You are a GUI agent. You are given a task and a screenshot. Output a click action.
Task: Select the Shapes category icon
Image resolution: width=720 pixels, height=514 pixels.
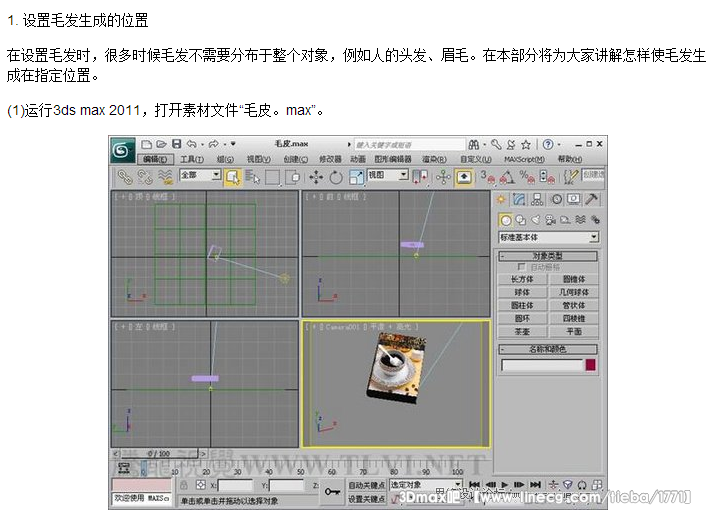[x=521, y=220]
